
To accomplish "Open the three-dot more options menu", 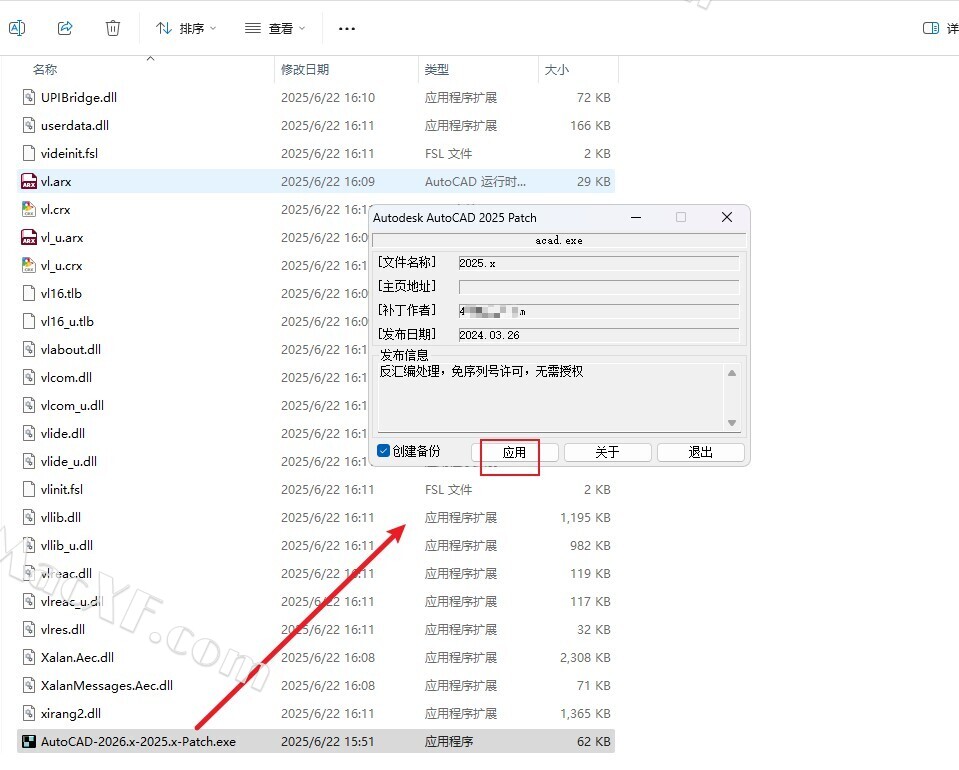I will point(347,28).
